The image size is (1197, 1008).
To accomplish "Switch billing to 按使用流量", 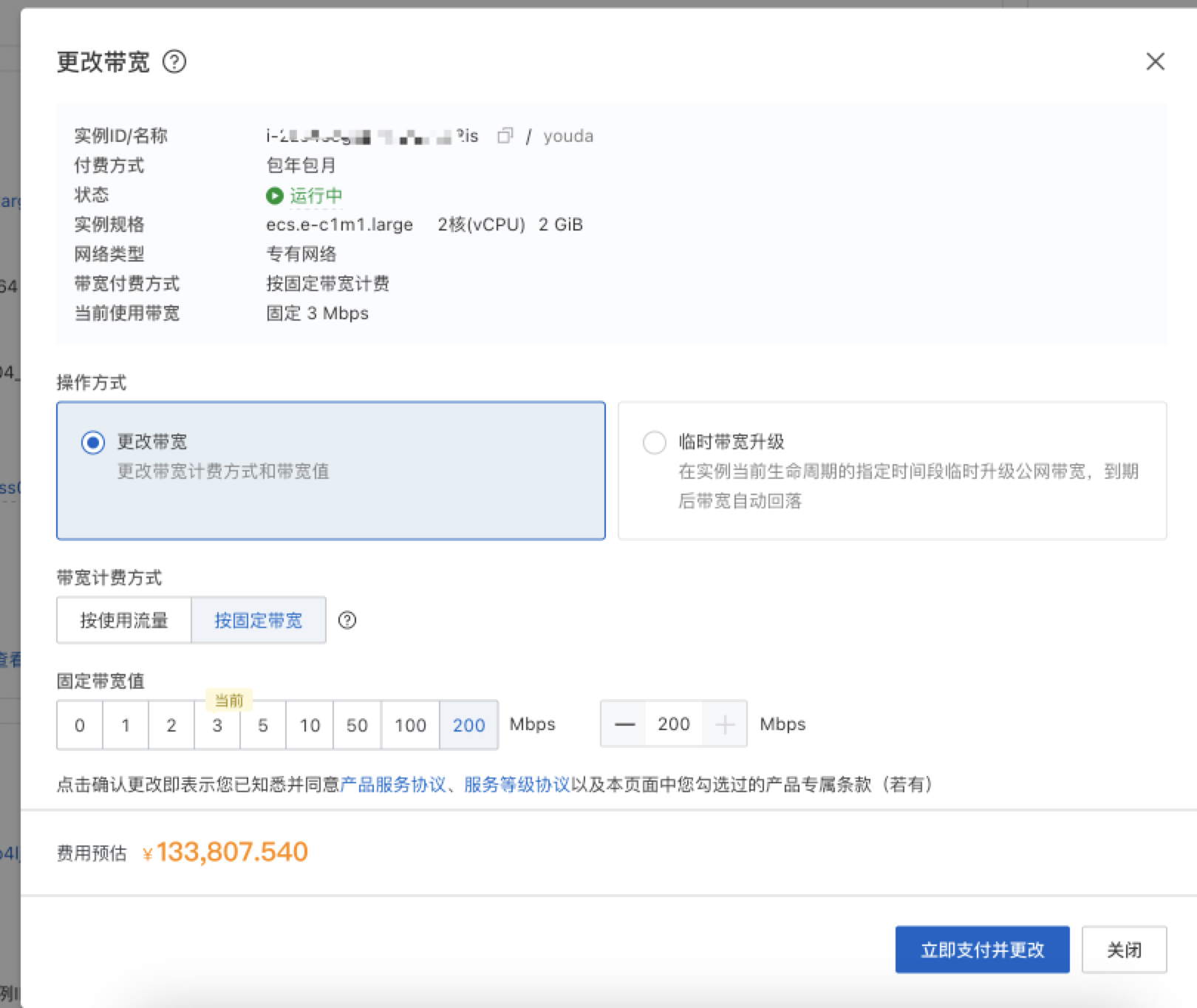I will tap(124, 620).
